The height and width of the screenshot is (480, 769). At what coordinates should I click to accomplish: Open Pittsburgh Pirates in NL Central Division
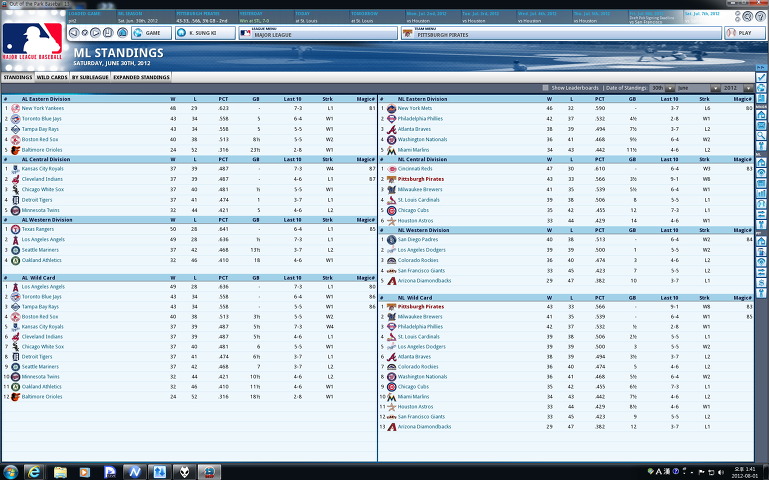(421, 179)
